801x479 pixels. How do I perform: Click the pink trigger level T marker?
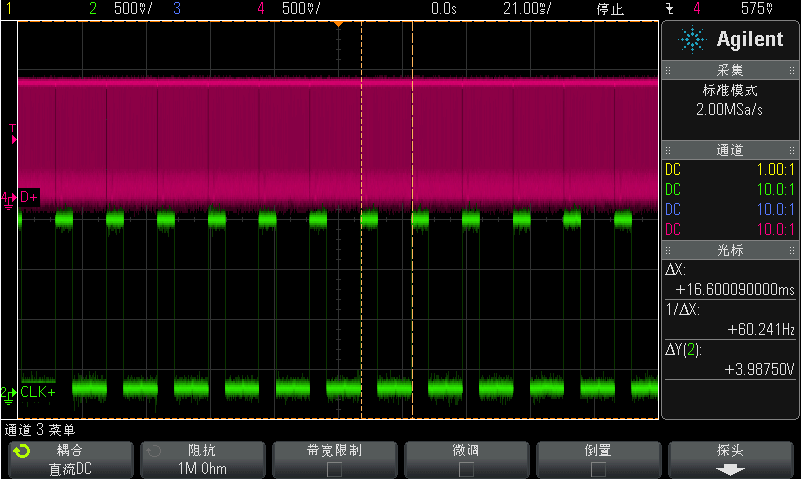pos(12,130)
